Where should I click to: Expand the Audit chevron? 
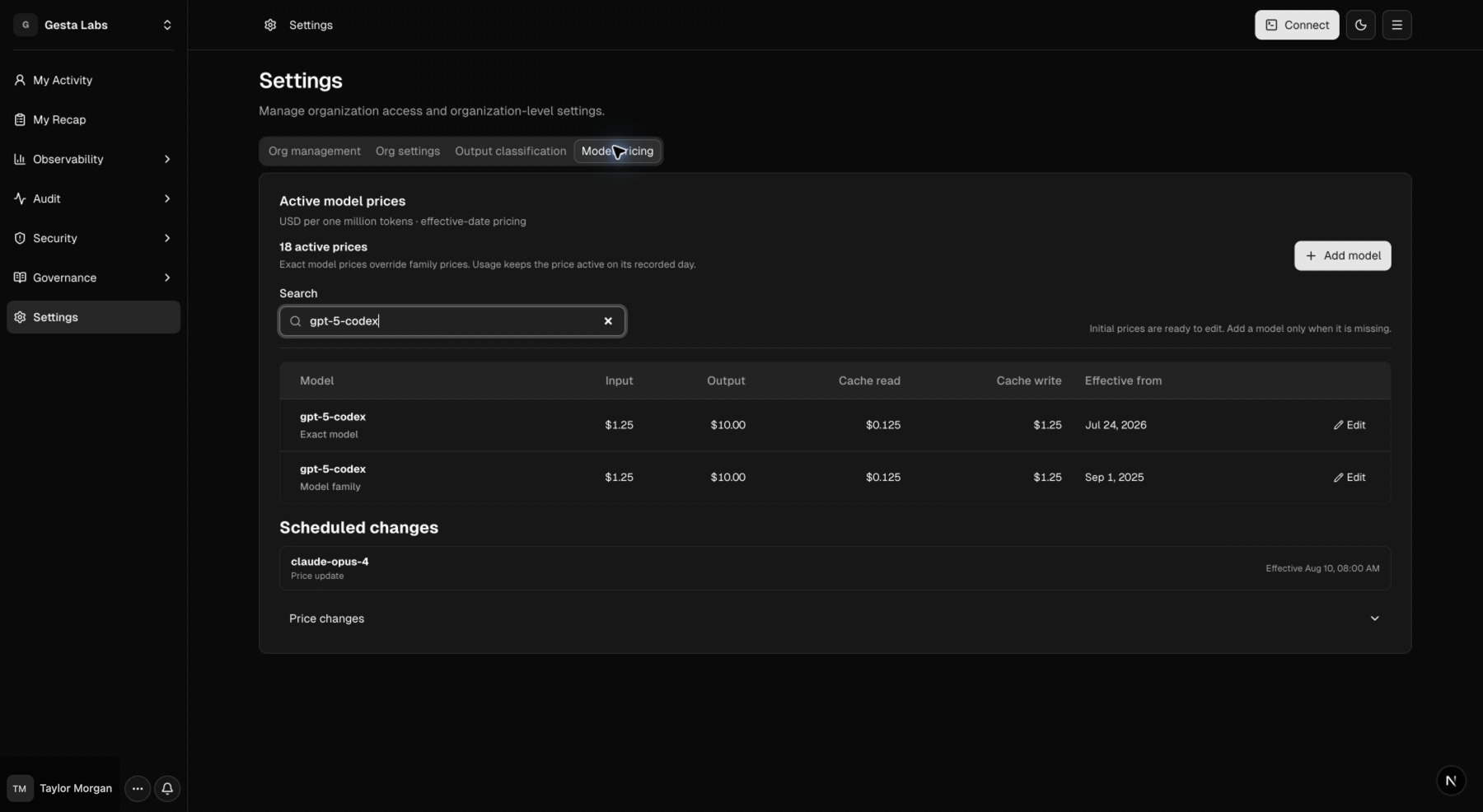coord(167,198)
